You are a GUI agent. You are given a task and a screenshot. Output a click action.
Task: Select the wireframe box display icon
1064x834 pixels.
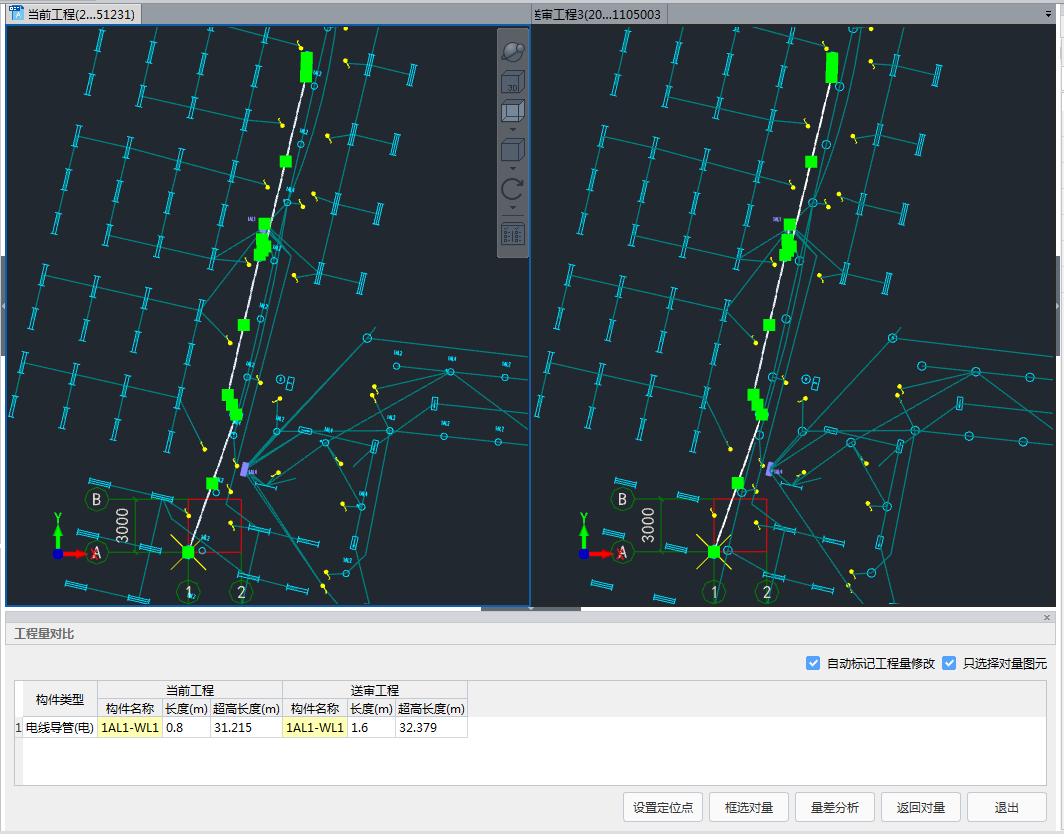[x=512, y=111]
